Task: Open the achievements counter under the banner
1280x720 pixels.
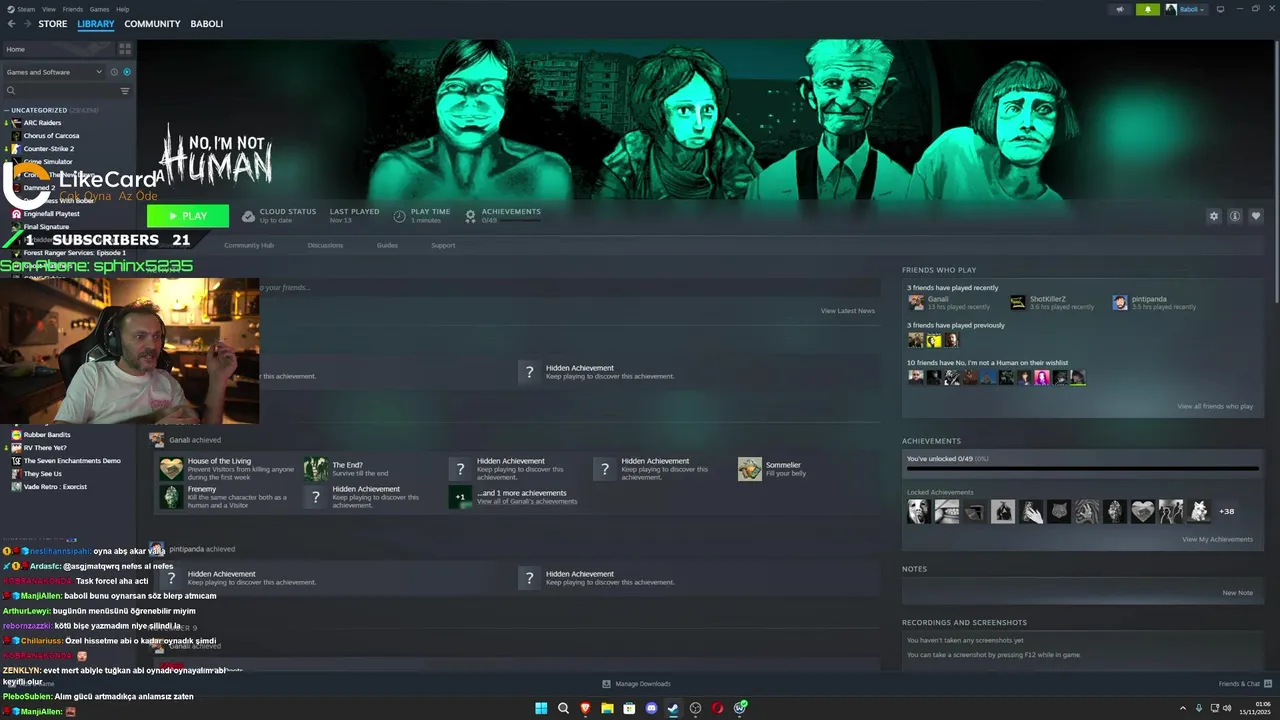Action: (503, 215)
